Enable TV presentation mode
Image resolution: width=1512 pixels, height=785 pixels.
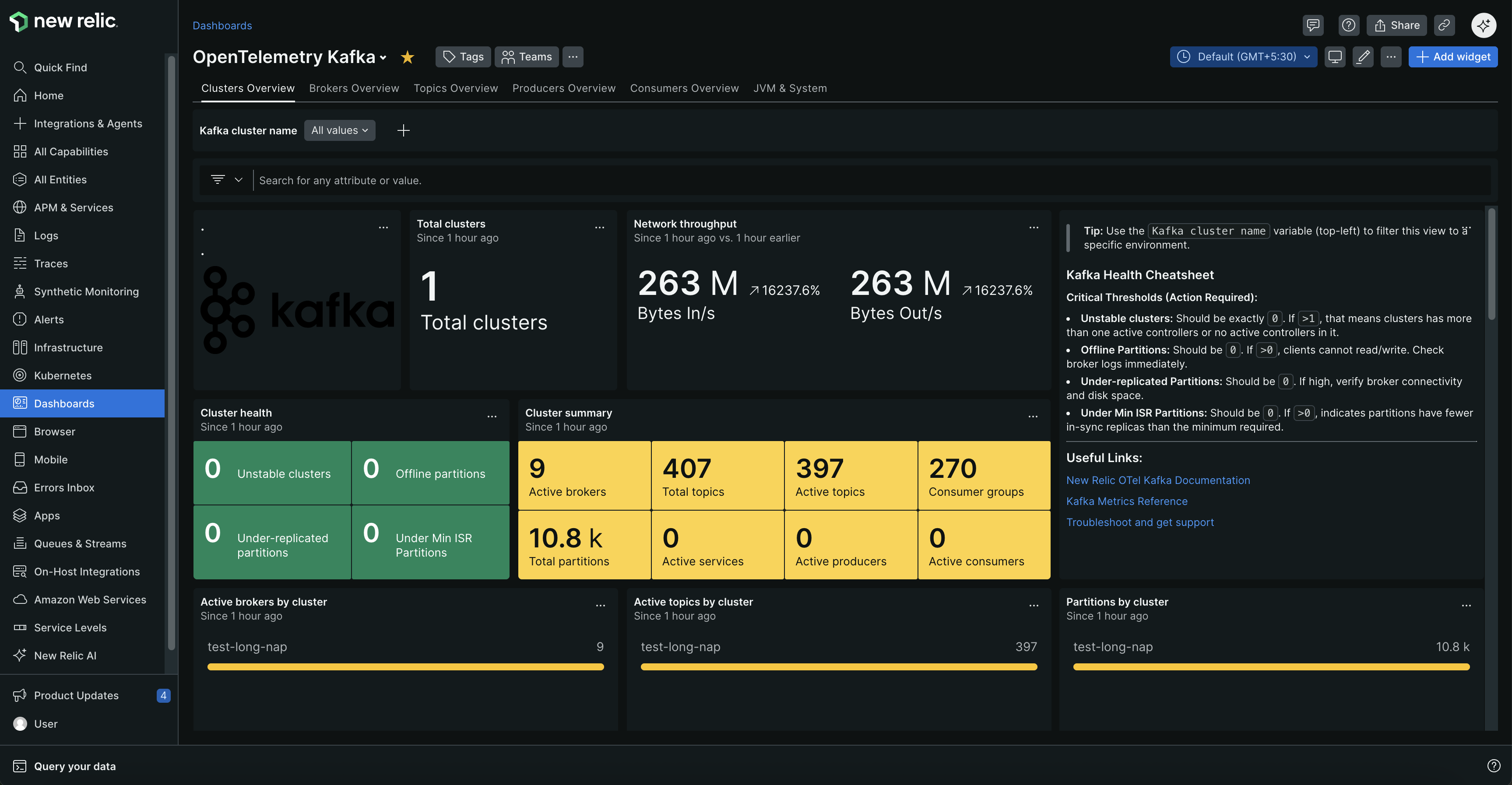(x=1335, y=56)
